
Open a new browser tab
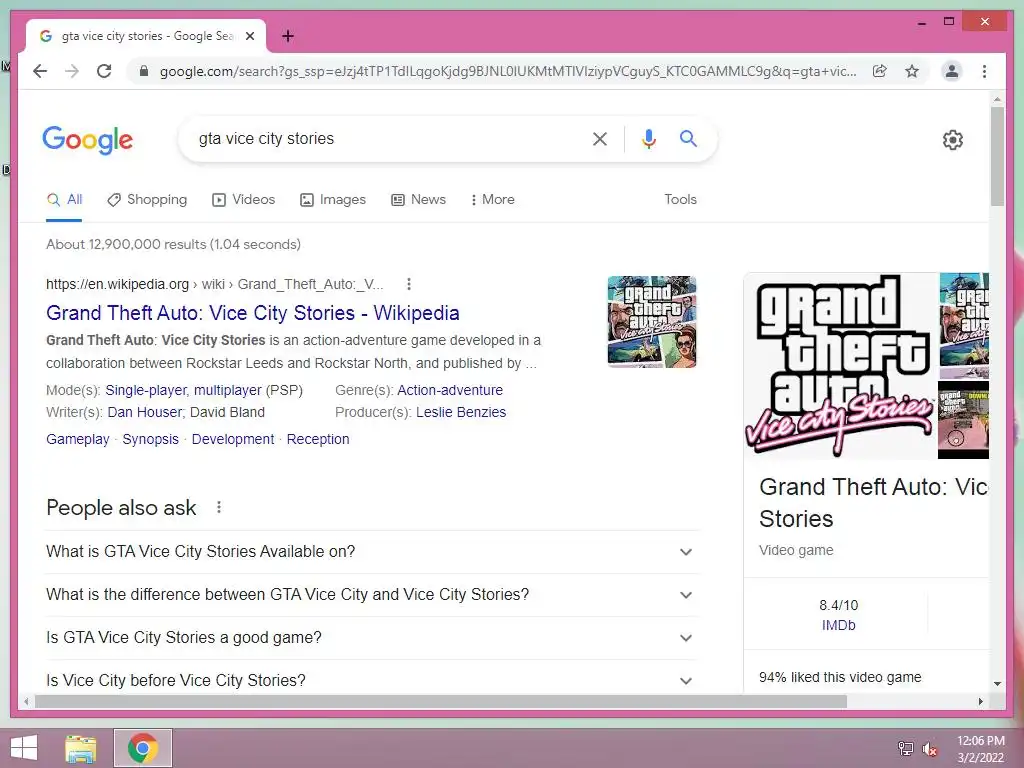point(288,36)
